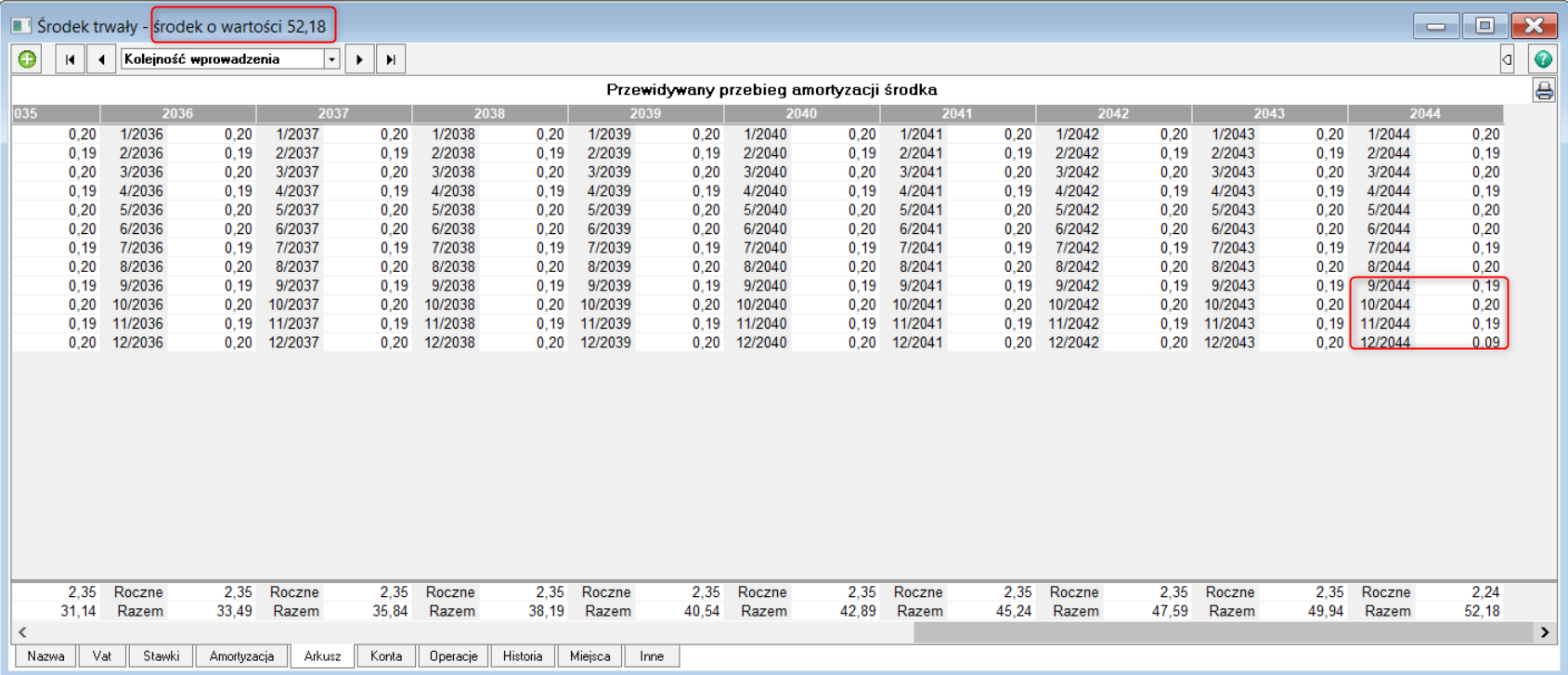The width and height of the screenshot is (1568, 675).
Task: Click the green add record icon
Action: (28, 59)
